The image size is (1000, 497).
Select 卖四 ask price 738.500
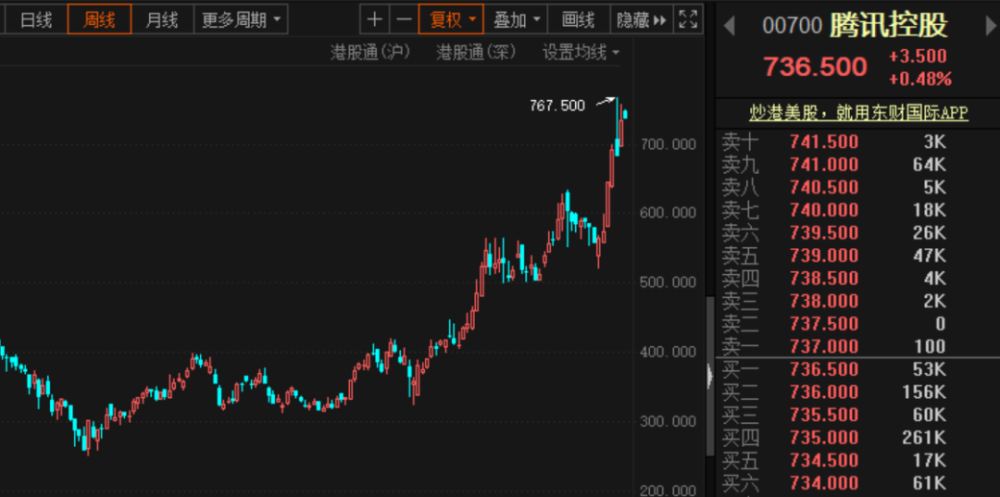click(x=824, y=278)
